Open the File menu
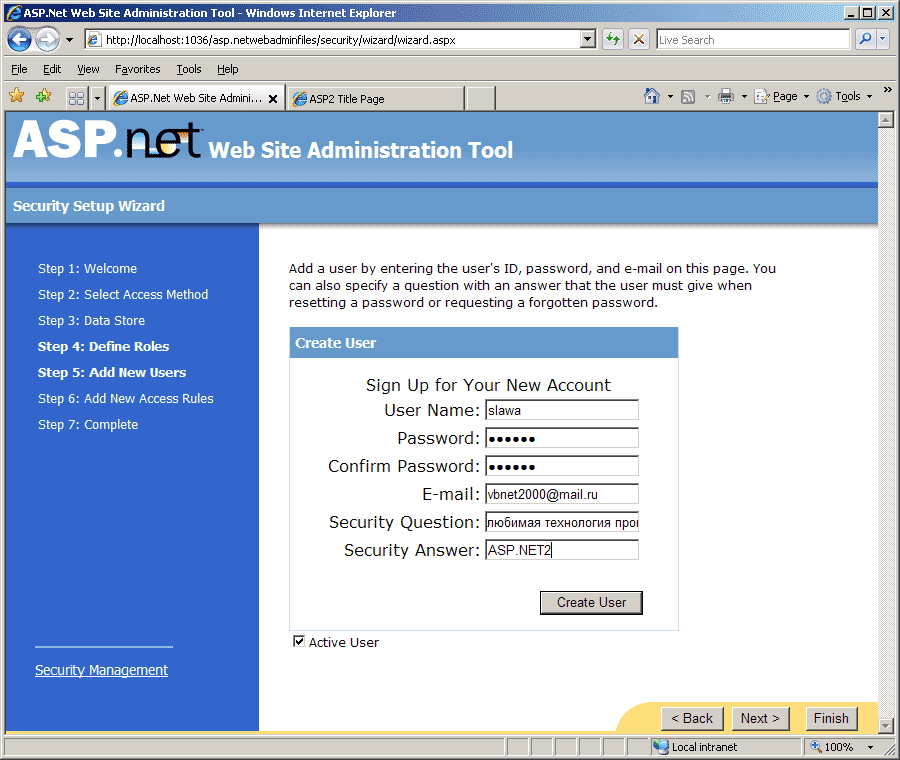This screenshot has height=760, width=900. [19, 69]
